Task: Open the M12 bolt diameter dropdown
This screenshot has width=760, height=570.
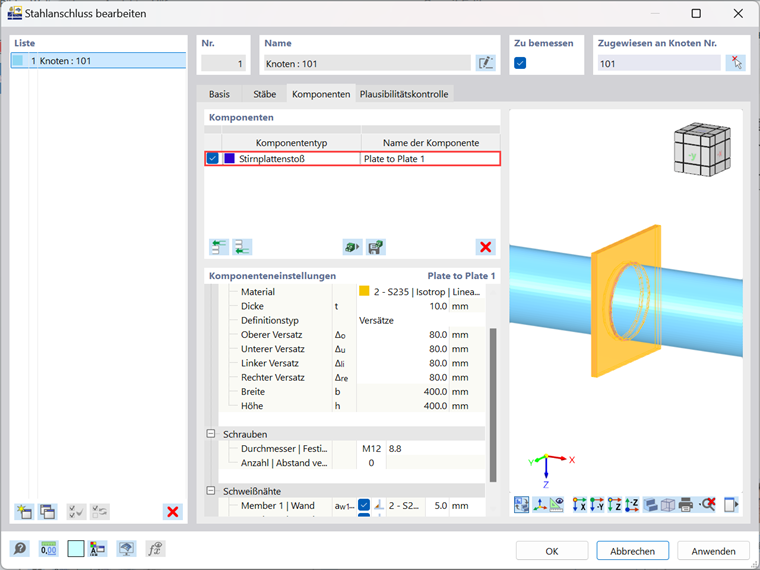Action: 371,448
